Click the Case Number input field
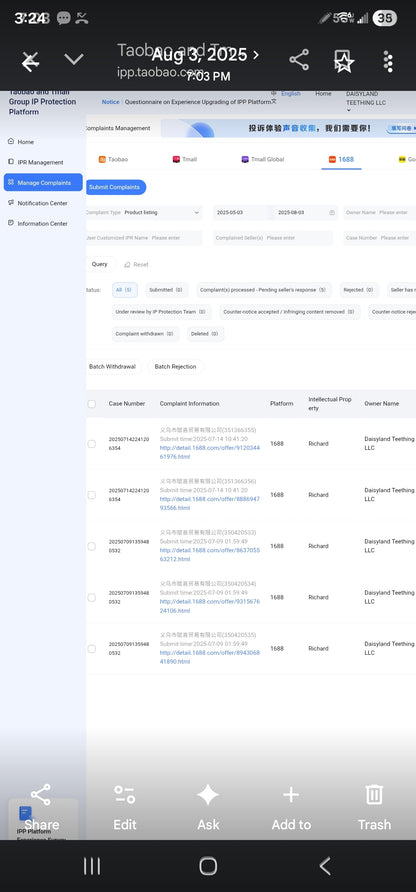 [380, 238]
